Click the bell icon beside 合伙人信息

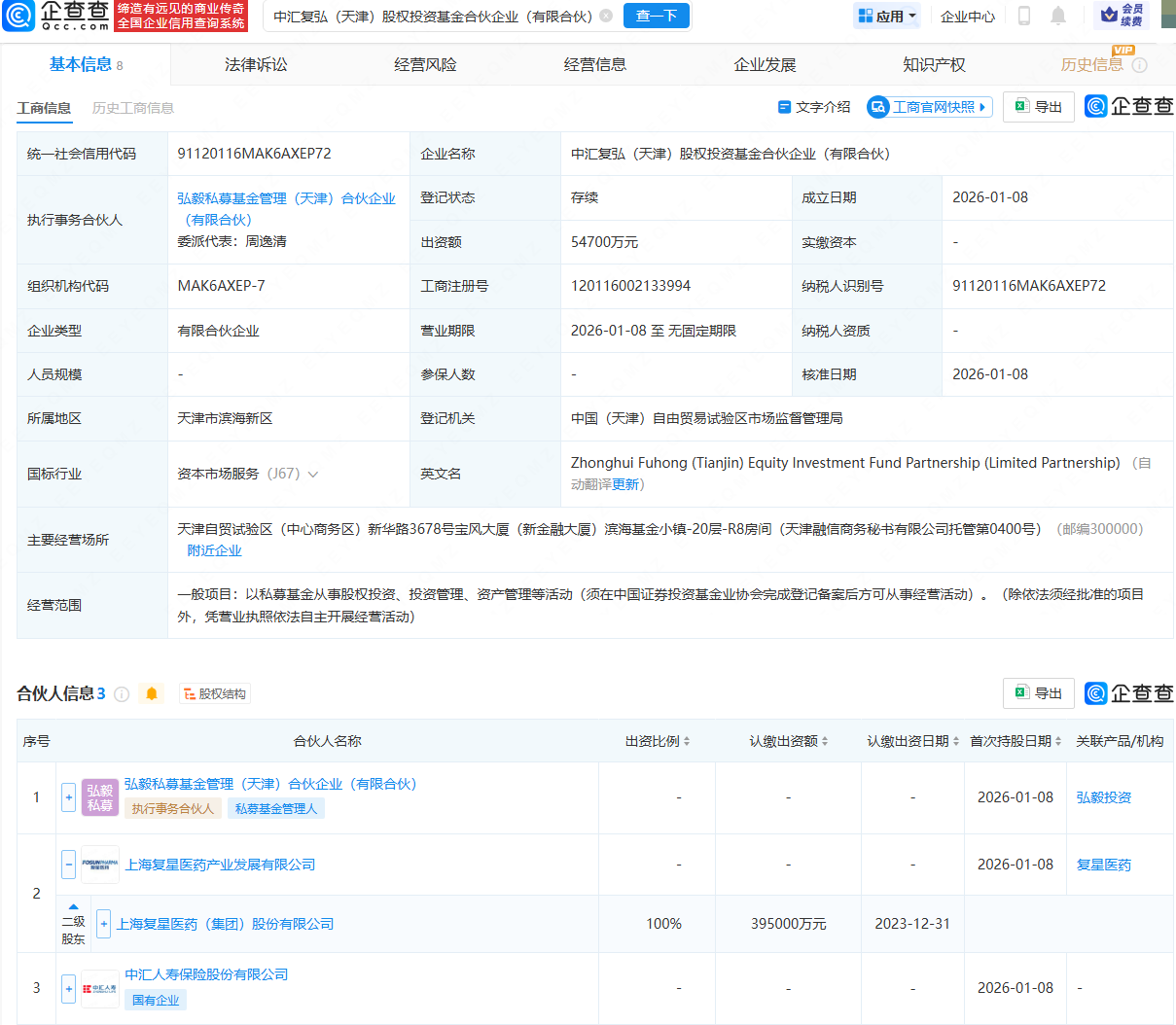click(153, 693)
